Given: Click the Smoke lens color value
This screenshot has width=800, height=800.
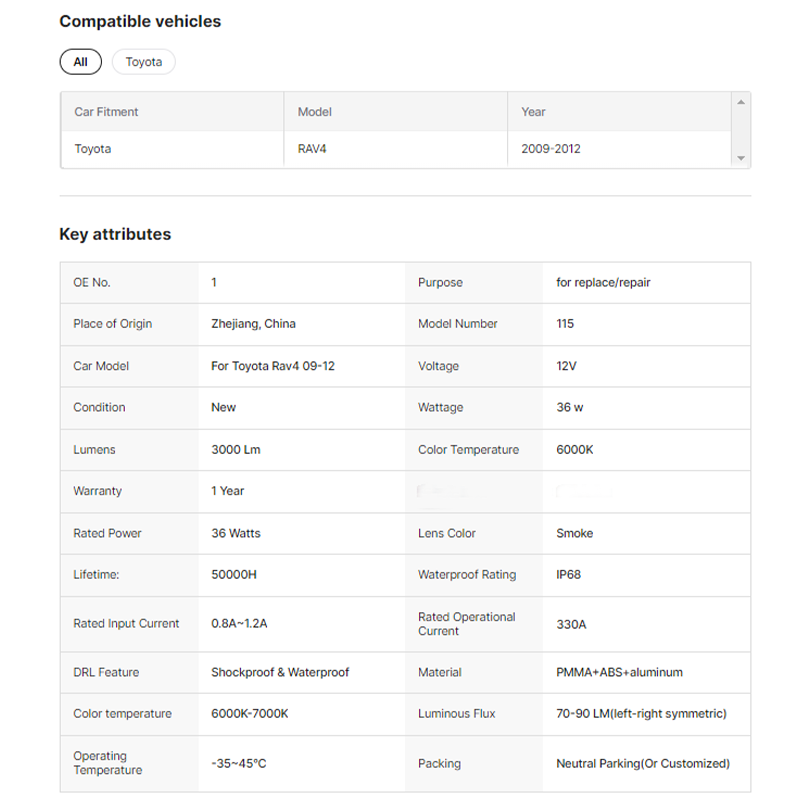Looking at the screenshot, I should [x=574, y=533].
